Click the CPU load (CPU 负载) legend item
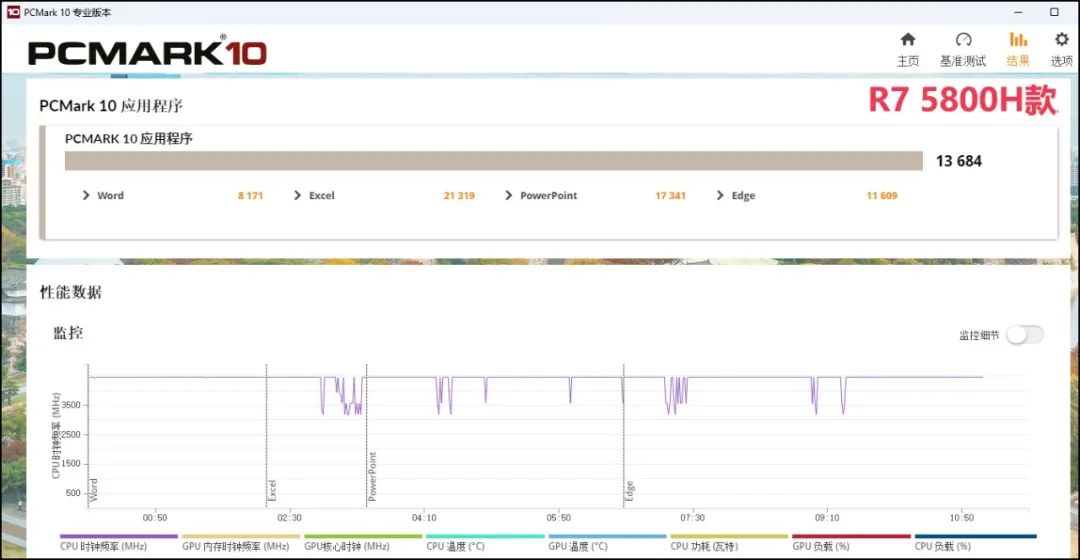Image resolution: width=1080 pixels, height=560 pixels. tap(943, 546)
